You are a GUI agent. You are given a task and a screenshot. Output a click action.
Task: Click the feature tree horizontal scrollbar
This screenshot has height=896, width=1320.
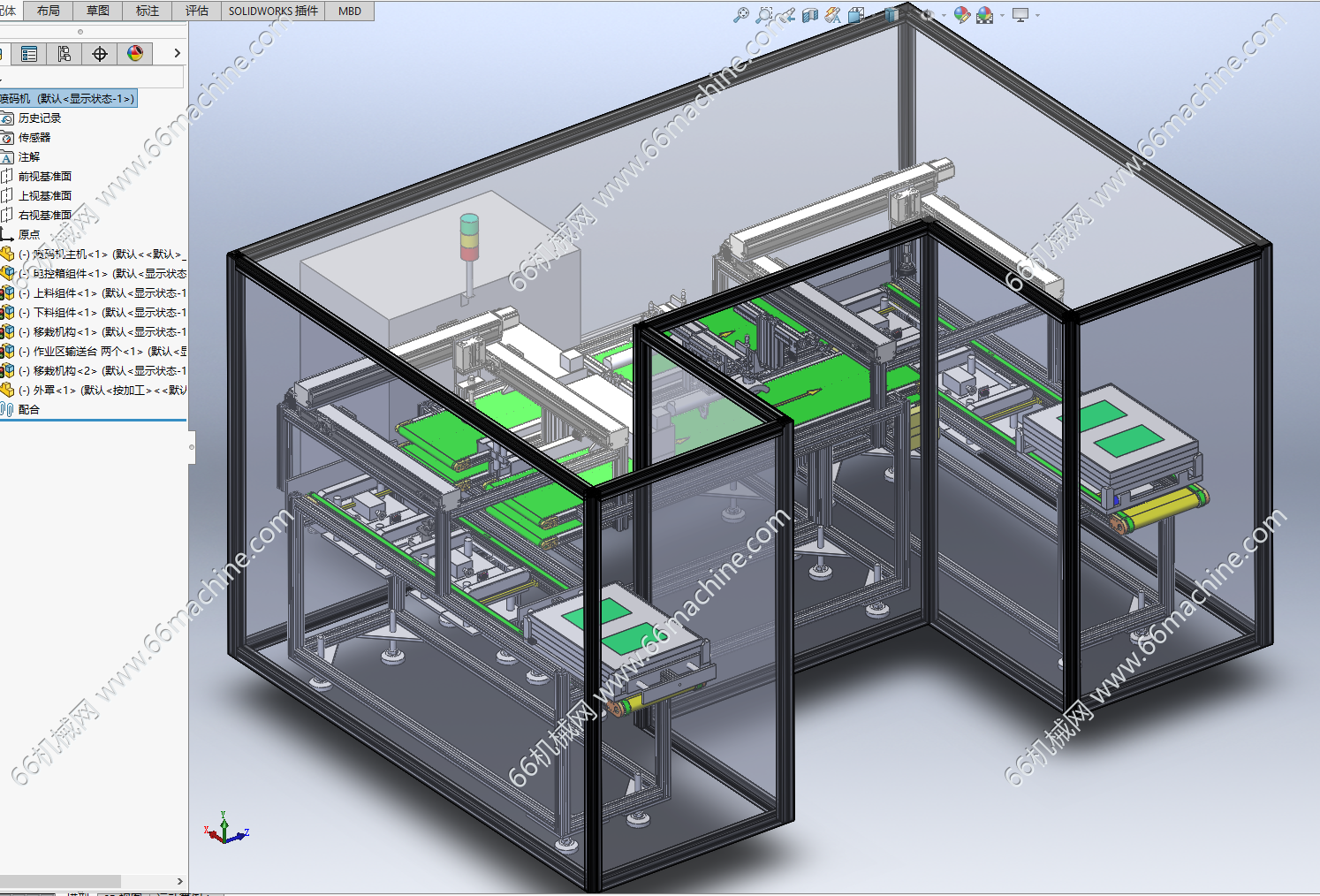coord(60,881)
